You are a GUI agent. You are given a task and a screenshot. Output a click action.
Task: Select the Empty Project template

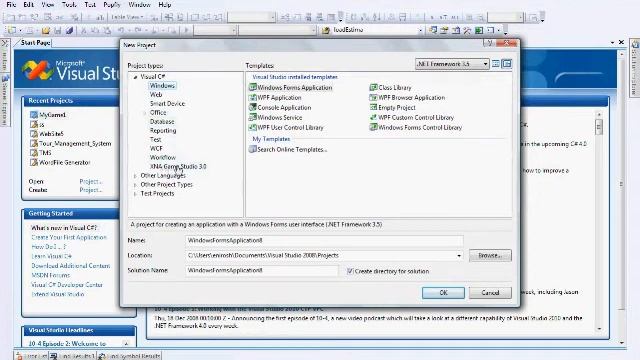coord(392,107)
